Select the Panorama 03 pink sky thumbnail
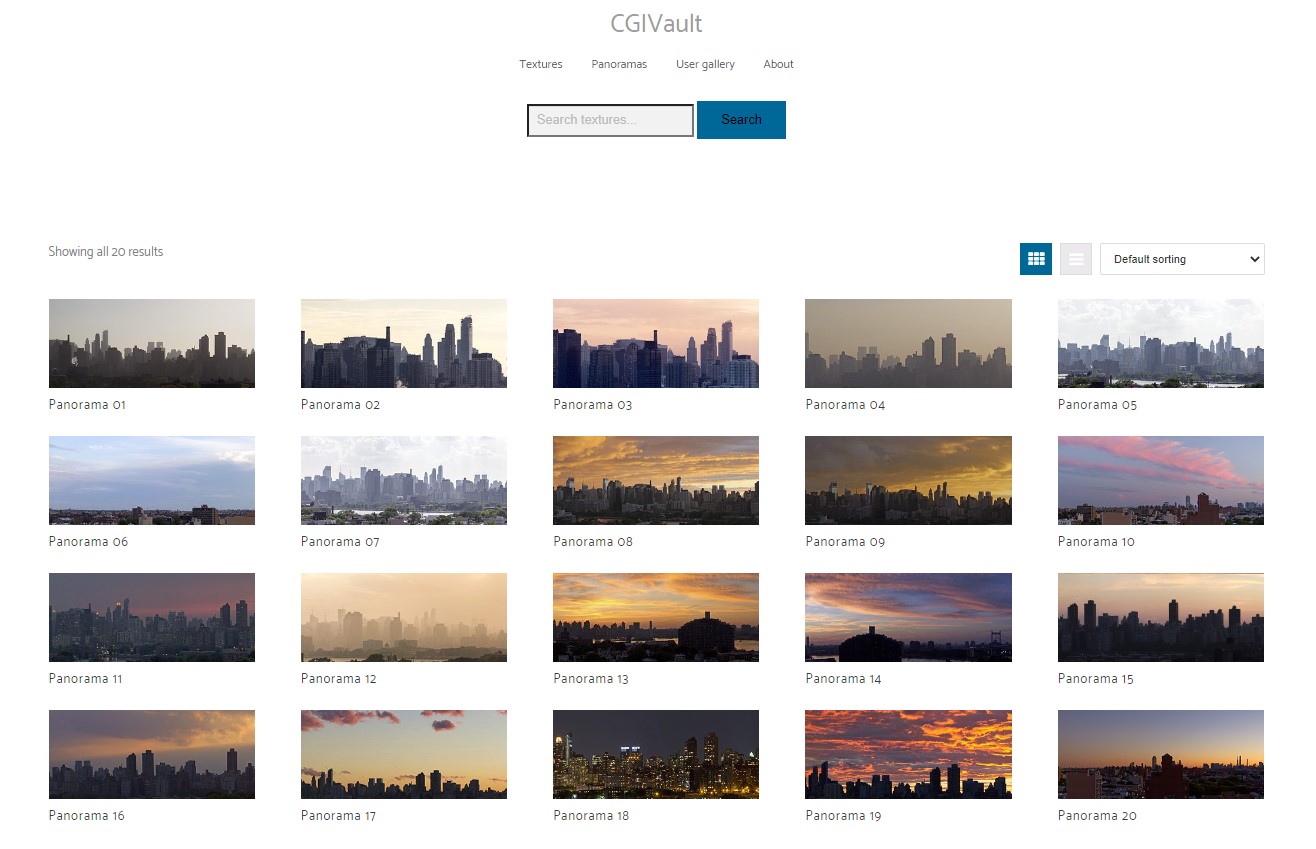 (x=656, y=343)
